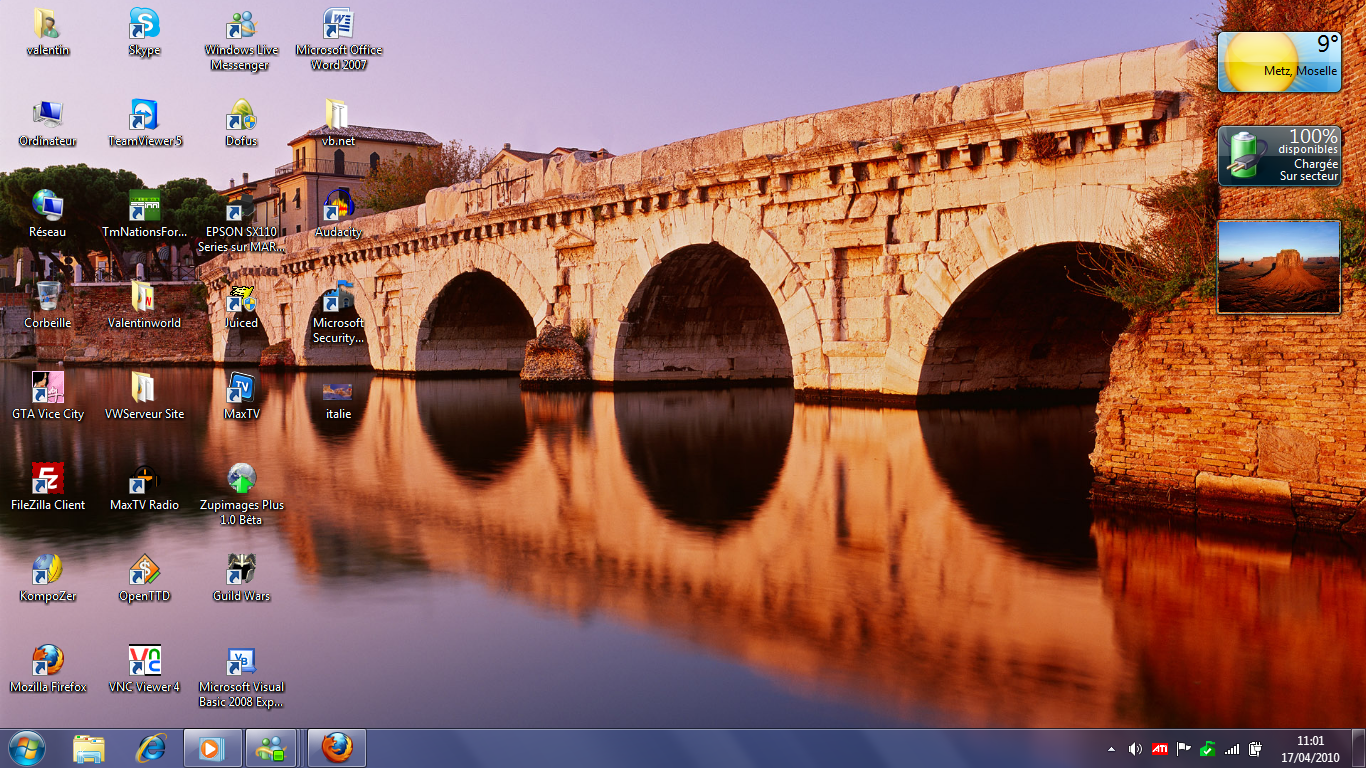Select the TeamViewer 5 shortcut

[x=145, y=123]
